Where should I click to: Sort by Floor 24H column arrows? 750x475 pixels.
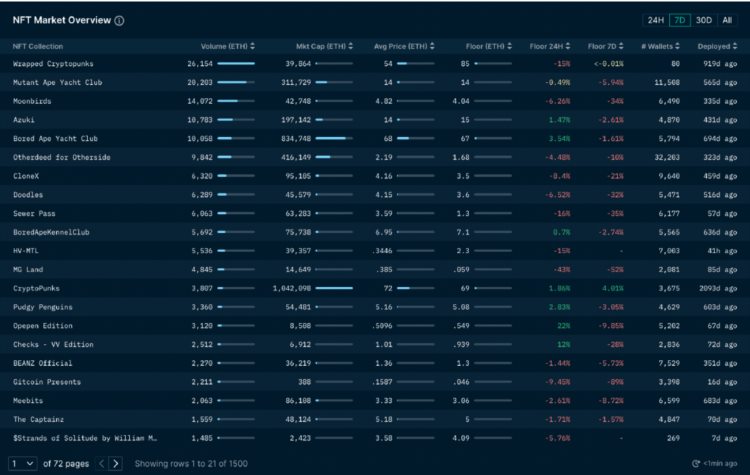point(567,46)
